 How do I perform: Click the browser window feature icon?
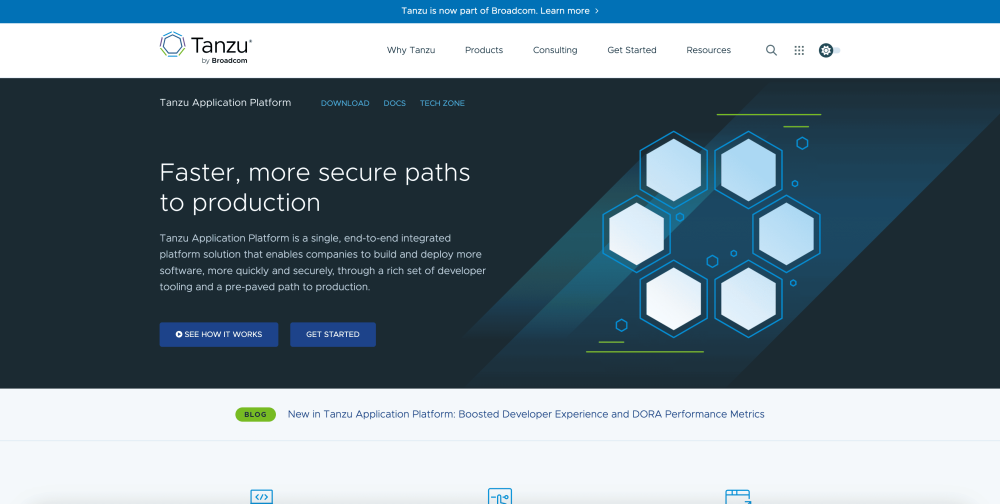737,496
